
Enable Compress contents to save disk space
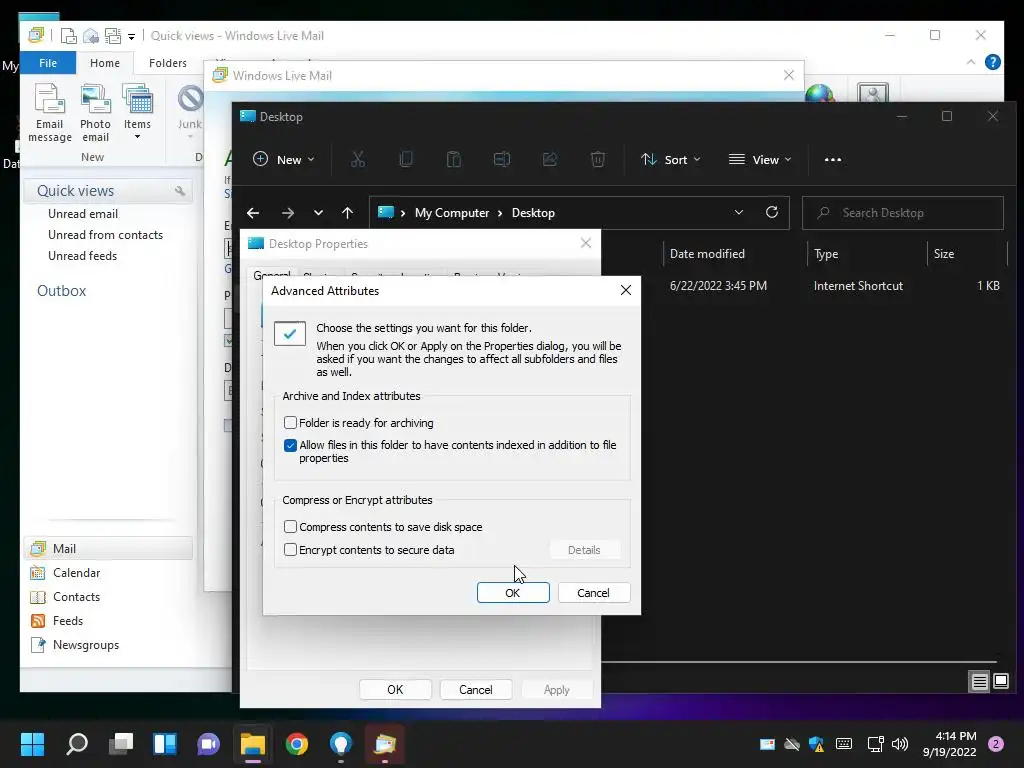point(291,526)
